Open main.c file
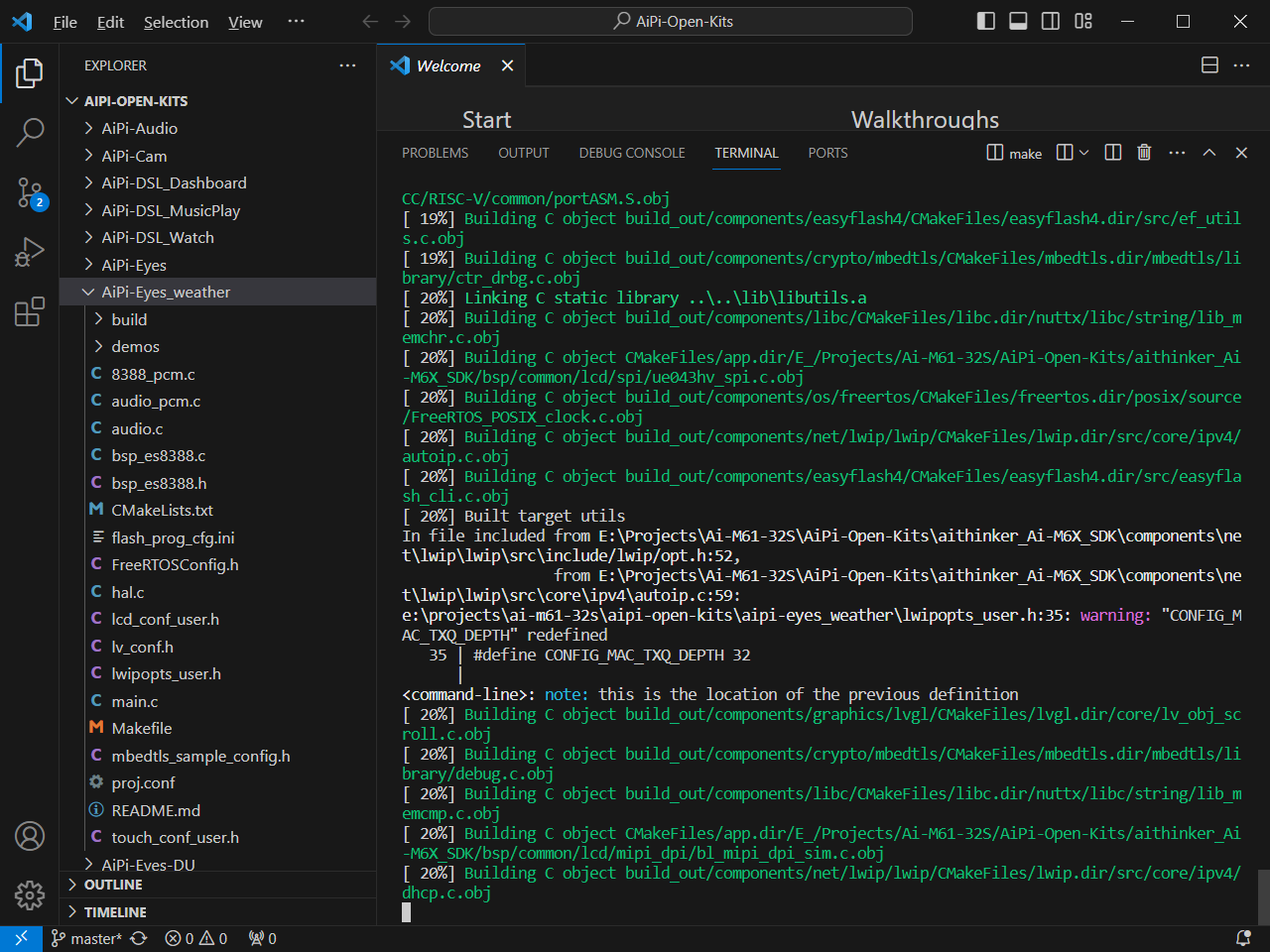This screenshot has height=952, width=1270. pos(218,701)
